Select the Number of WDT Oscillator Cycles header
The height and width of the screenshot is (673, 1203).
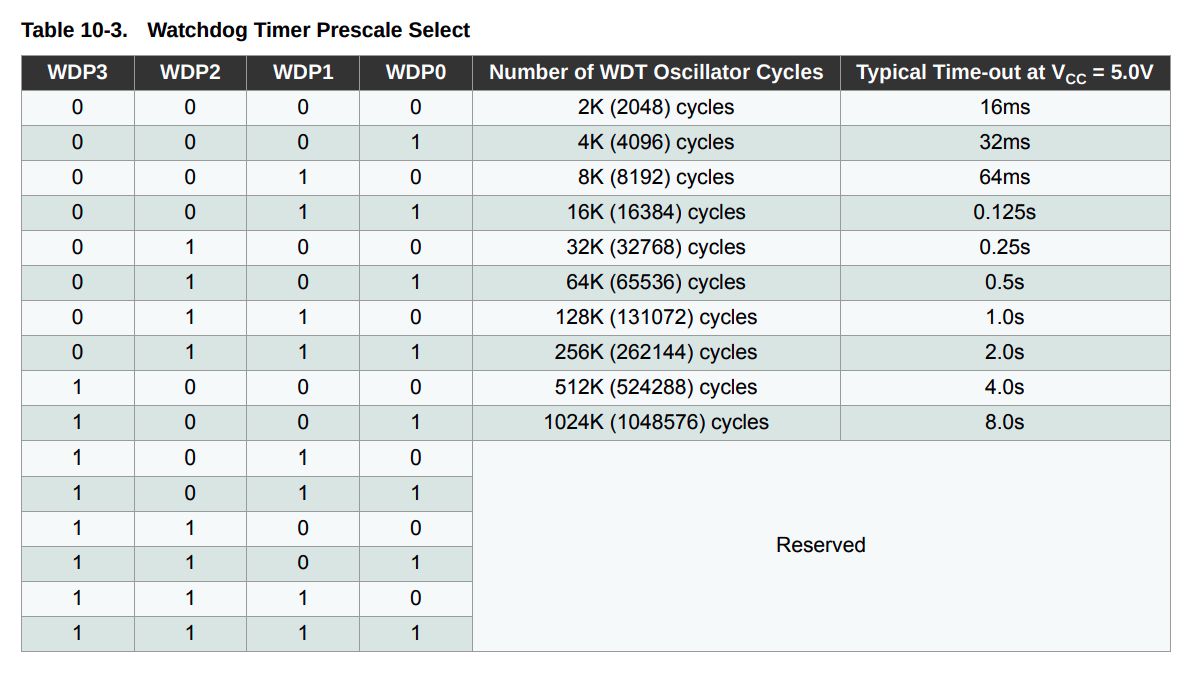656,73
